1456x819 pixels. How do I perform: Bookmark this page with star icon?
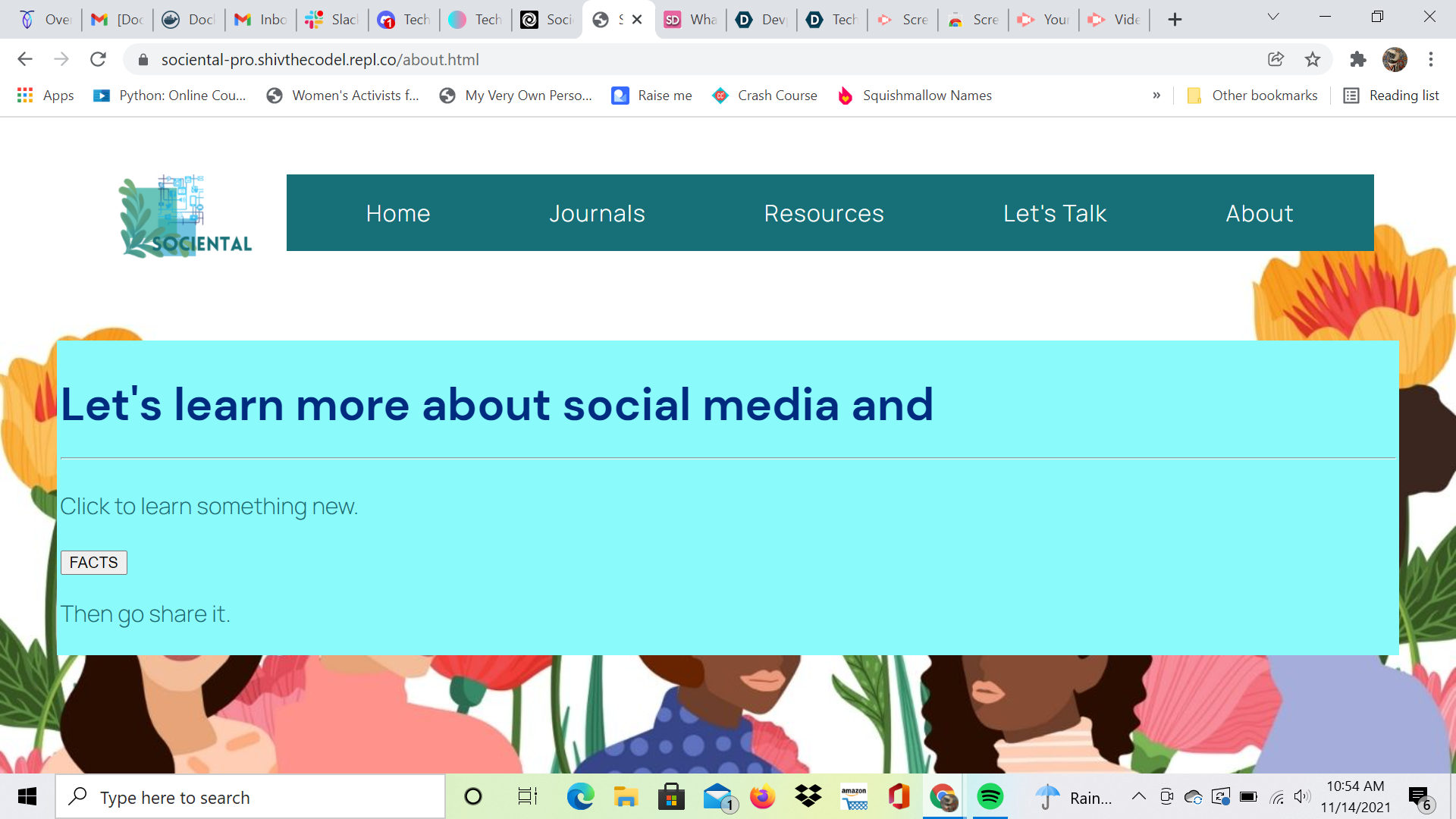1313,59
